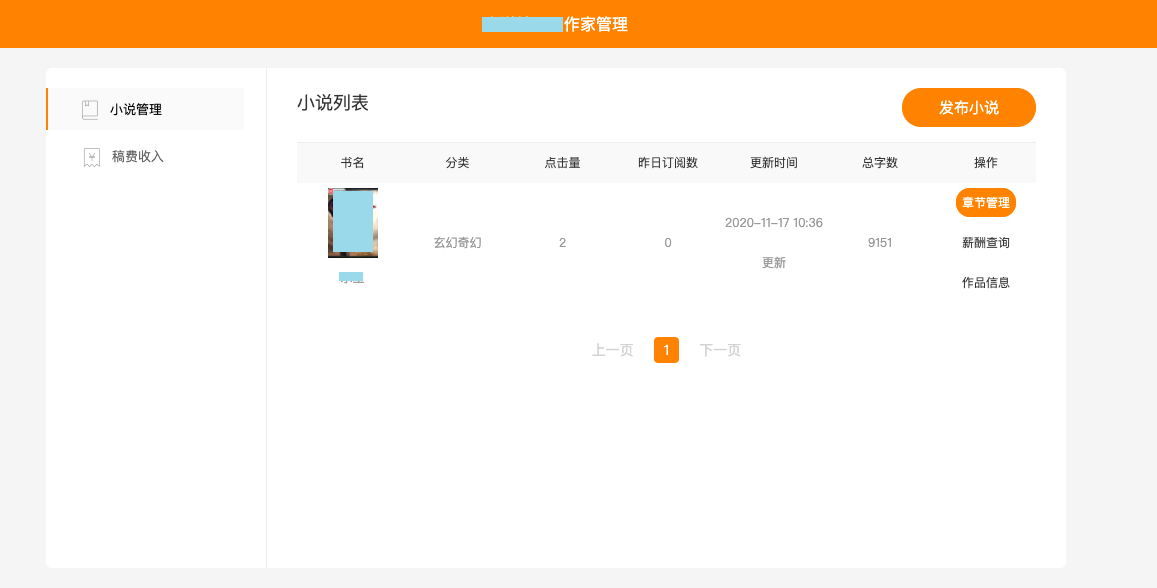Open the 小说管理 sidebar menu item
The height and width of the screenshot is (588, 1157).
(135, 110)
